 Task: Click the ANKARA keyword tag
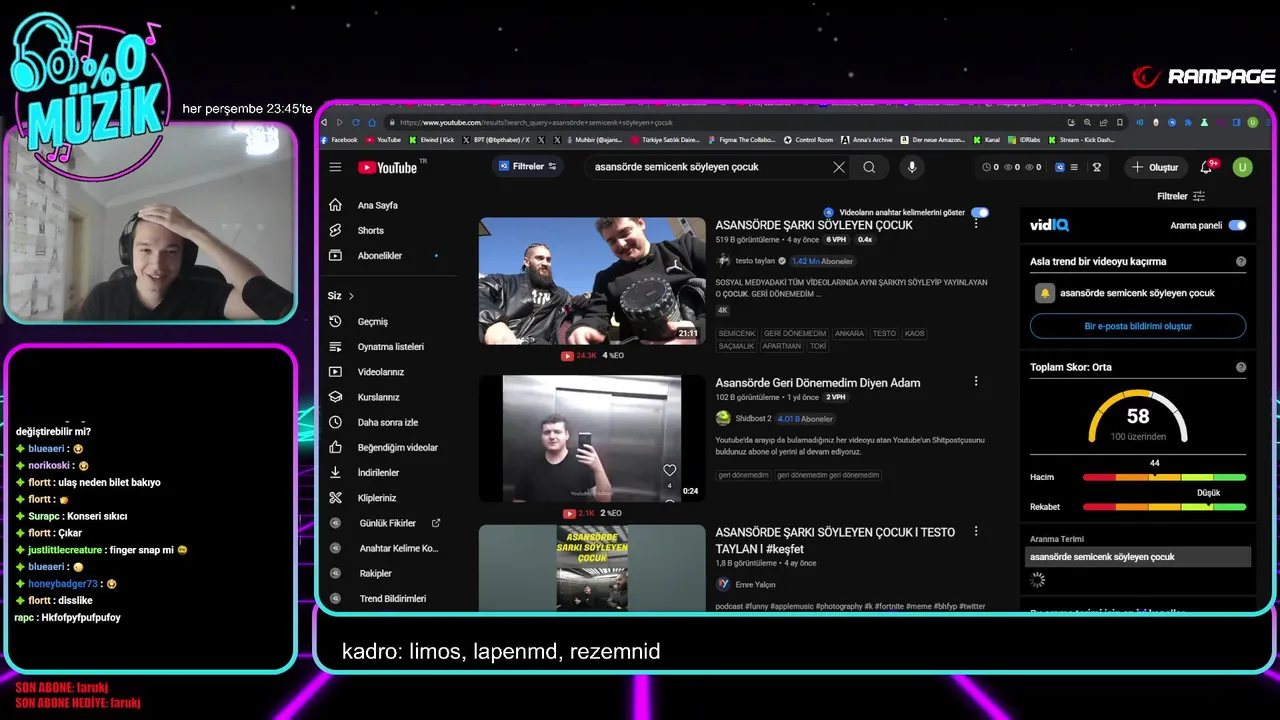[849, 333]
